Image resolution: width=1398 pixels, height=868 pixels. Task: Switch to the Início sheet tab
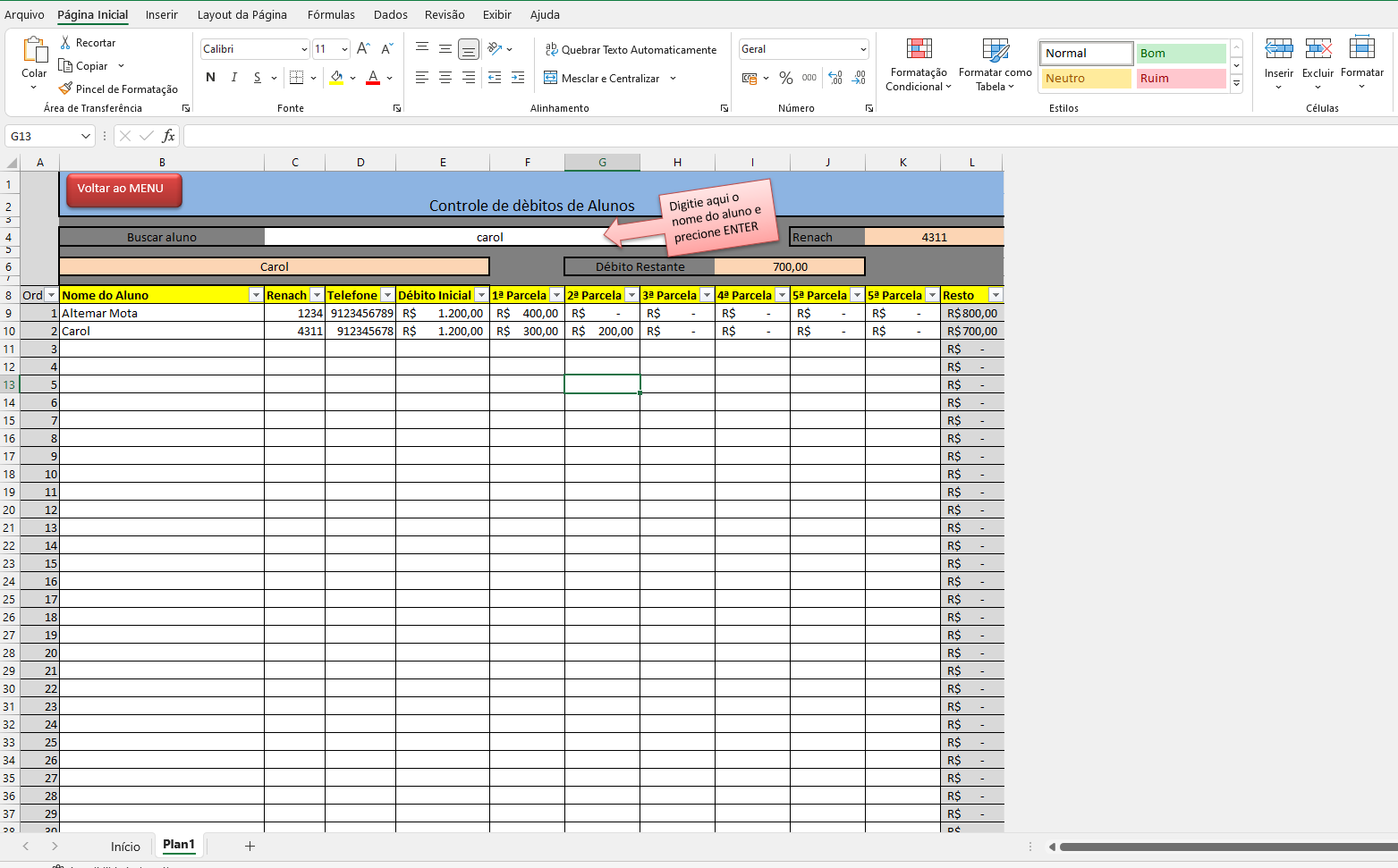coord(125,847)
